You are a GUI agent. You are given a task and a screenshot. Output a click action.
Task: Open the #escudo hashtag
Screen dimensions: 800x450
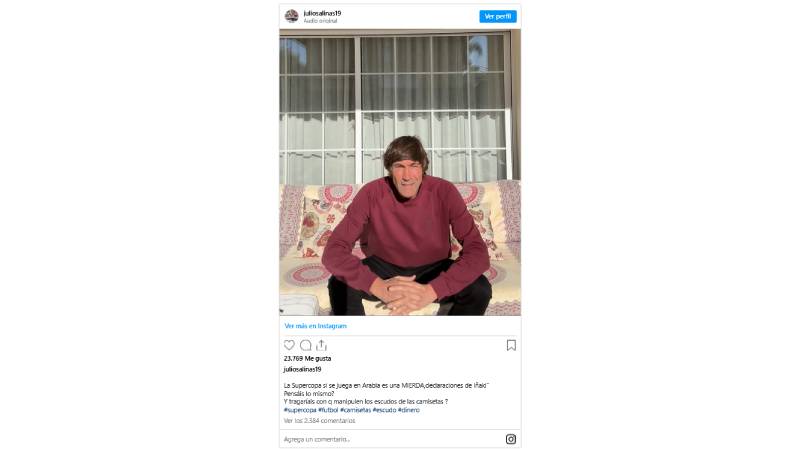[384, 410]
